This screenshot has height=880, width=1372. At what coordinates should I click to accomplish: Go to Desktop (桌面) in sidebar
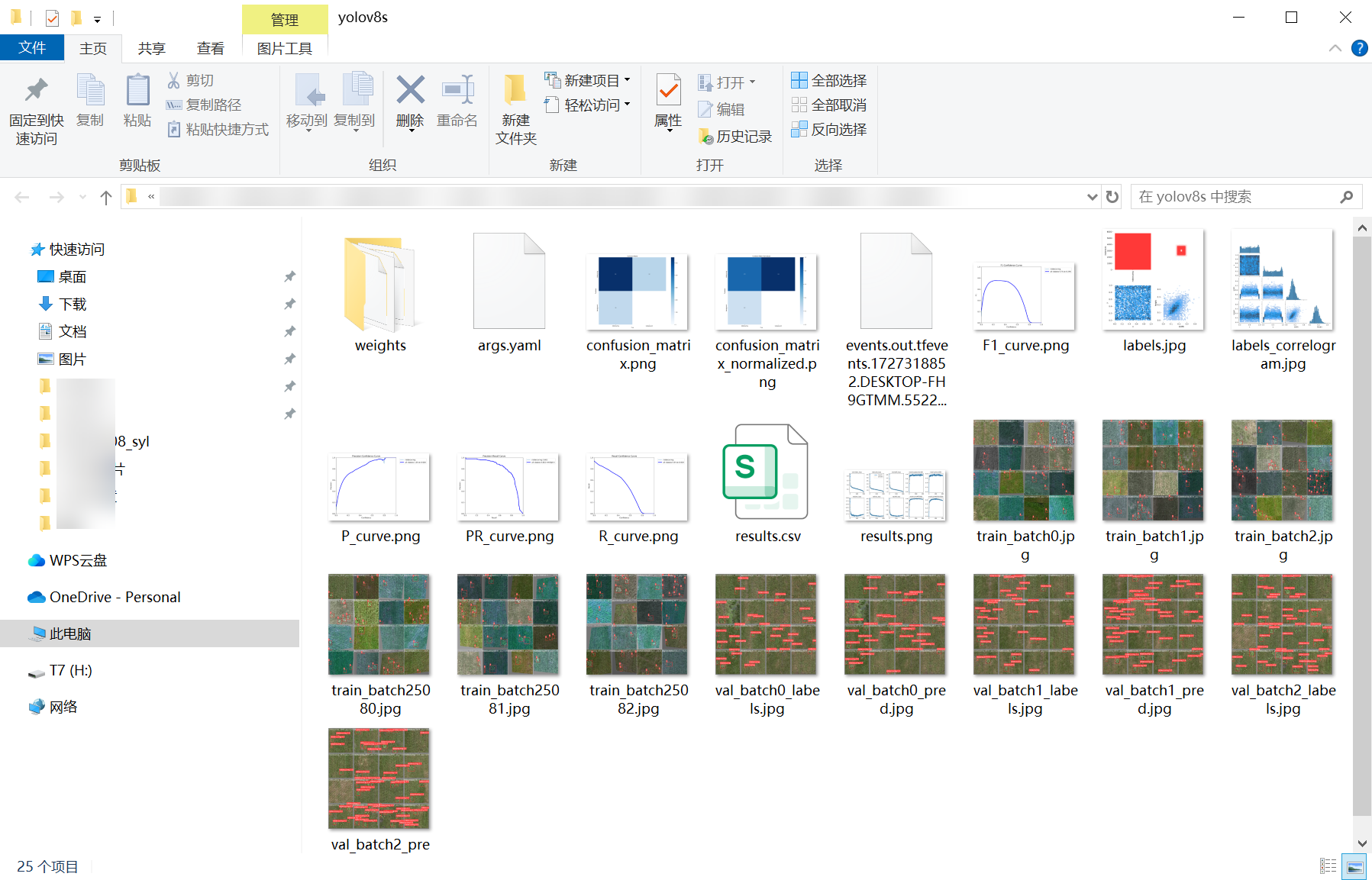(x=73, y=277)
